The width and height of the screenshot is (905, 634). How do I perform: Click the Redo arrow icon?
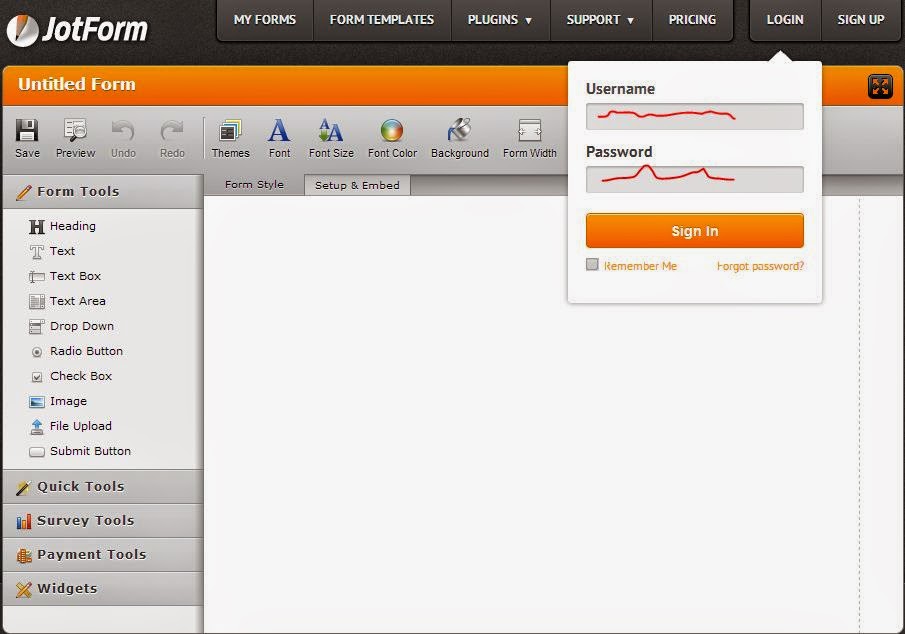[171, 131]
